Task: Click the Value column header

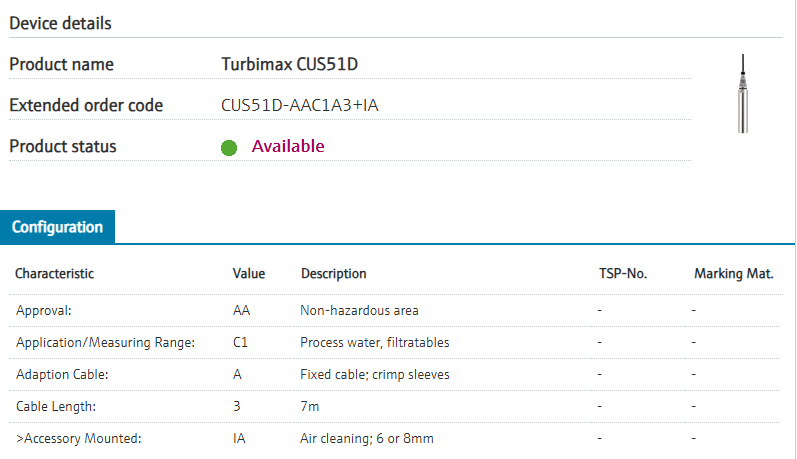Action: (249, 273)
